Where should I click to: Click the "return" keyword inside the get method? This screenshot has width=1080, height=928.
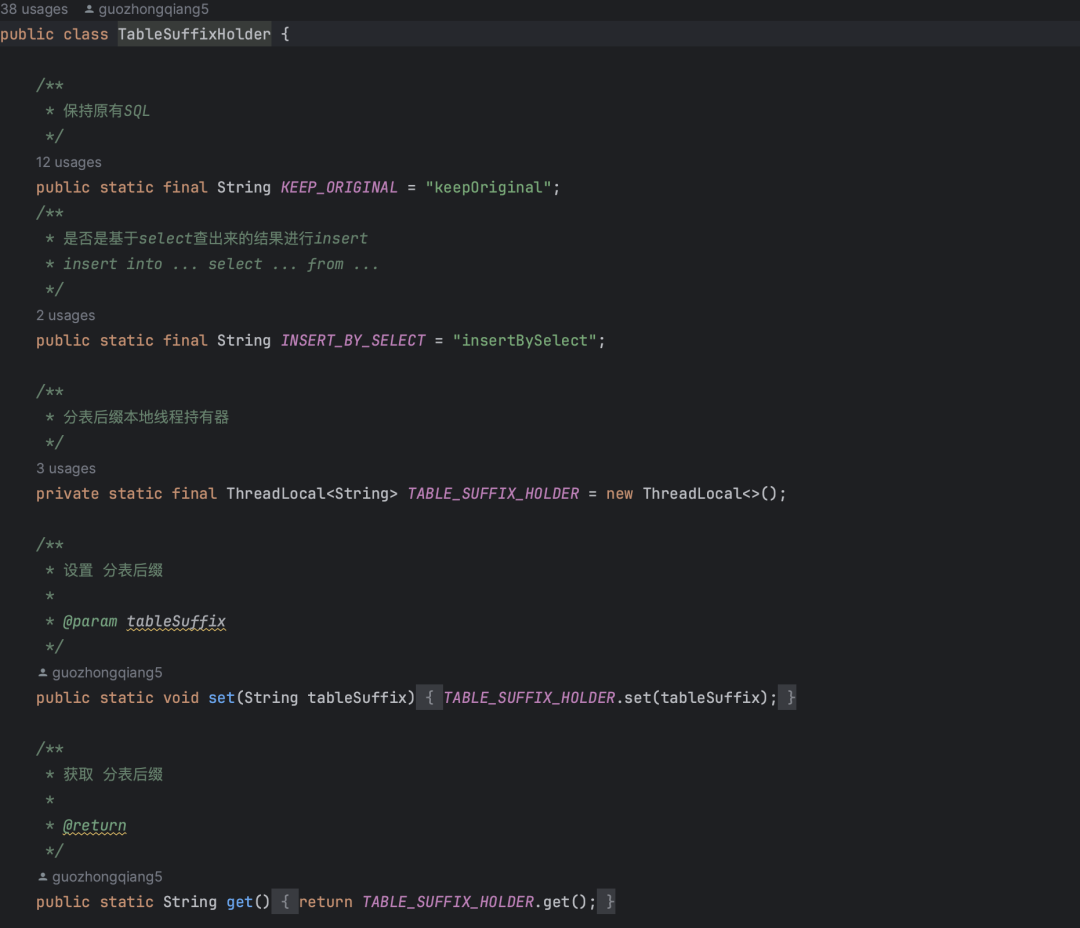tap(326, 901)
